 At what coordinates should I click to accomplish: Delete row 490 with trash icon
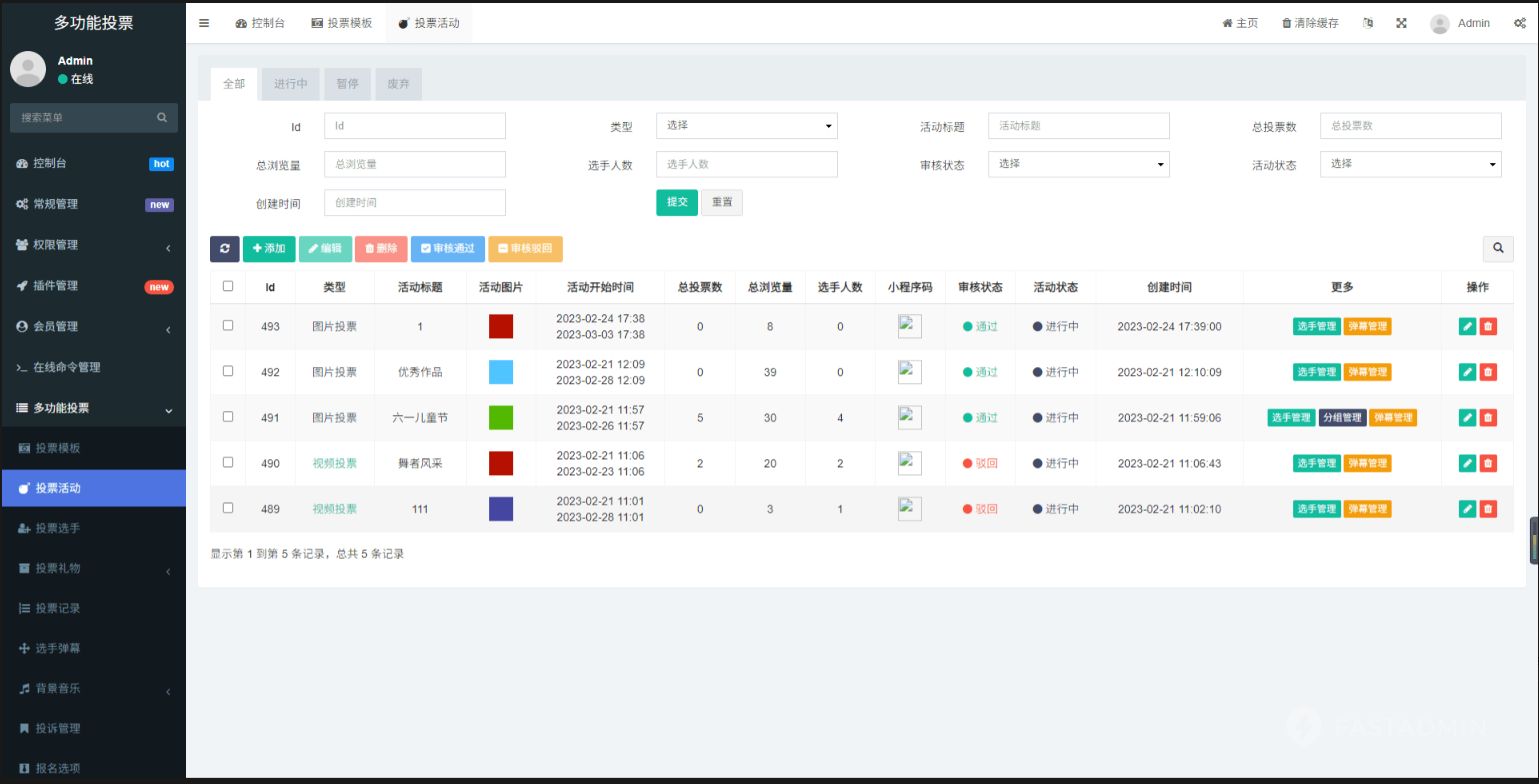(1488, 463)
